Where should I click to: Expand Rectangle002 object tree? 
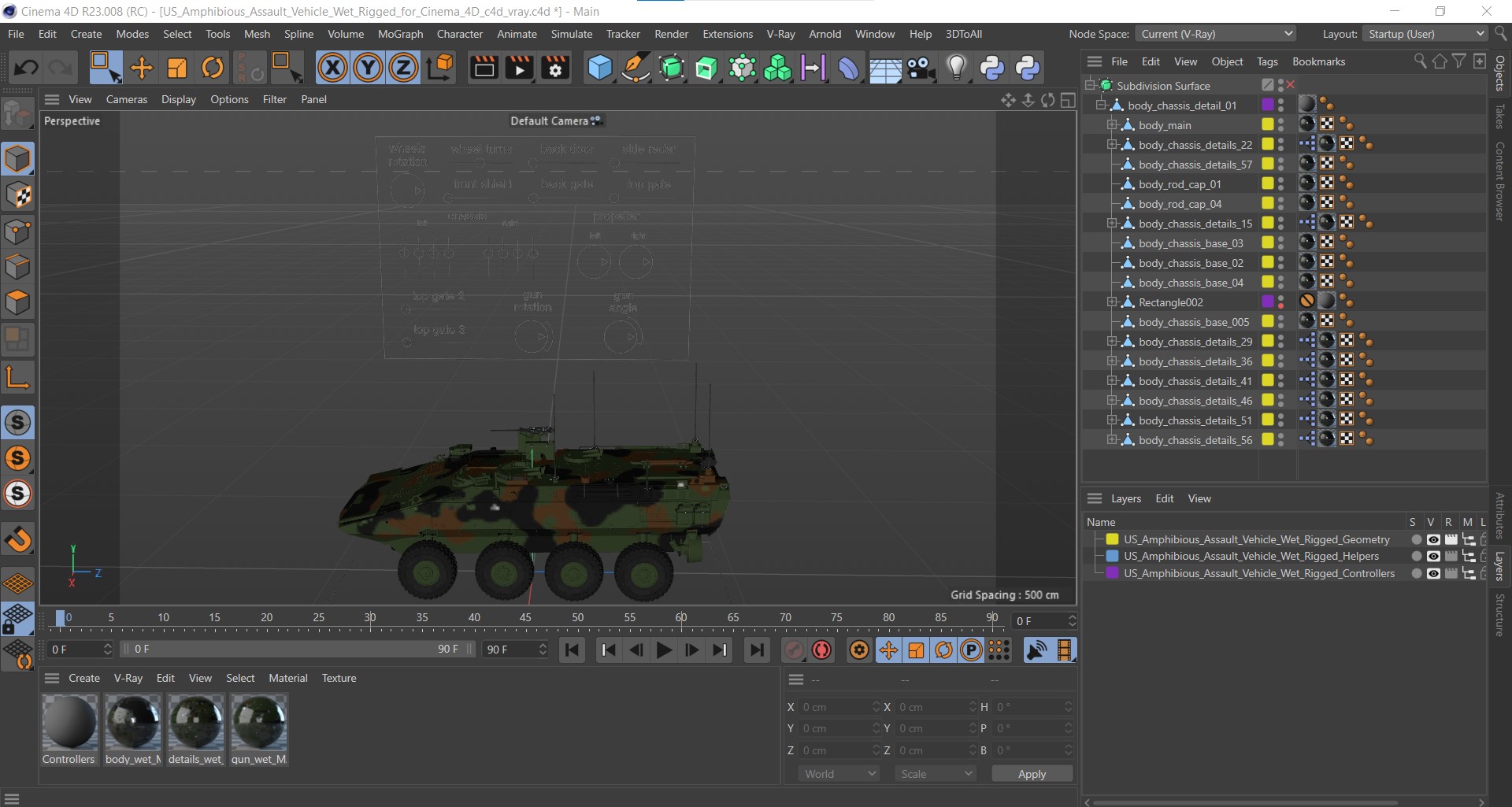pyautogui.click(x=1112, y=302)
